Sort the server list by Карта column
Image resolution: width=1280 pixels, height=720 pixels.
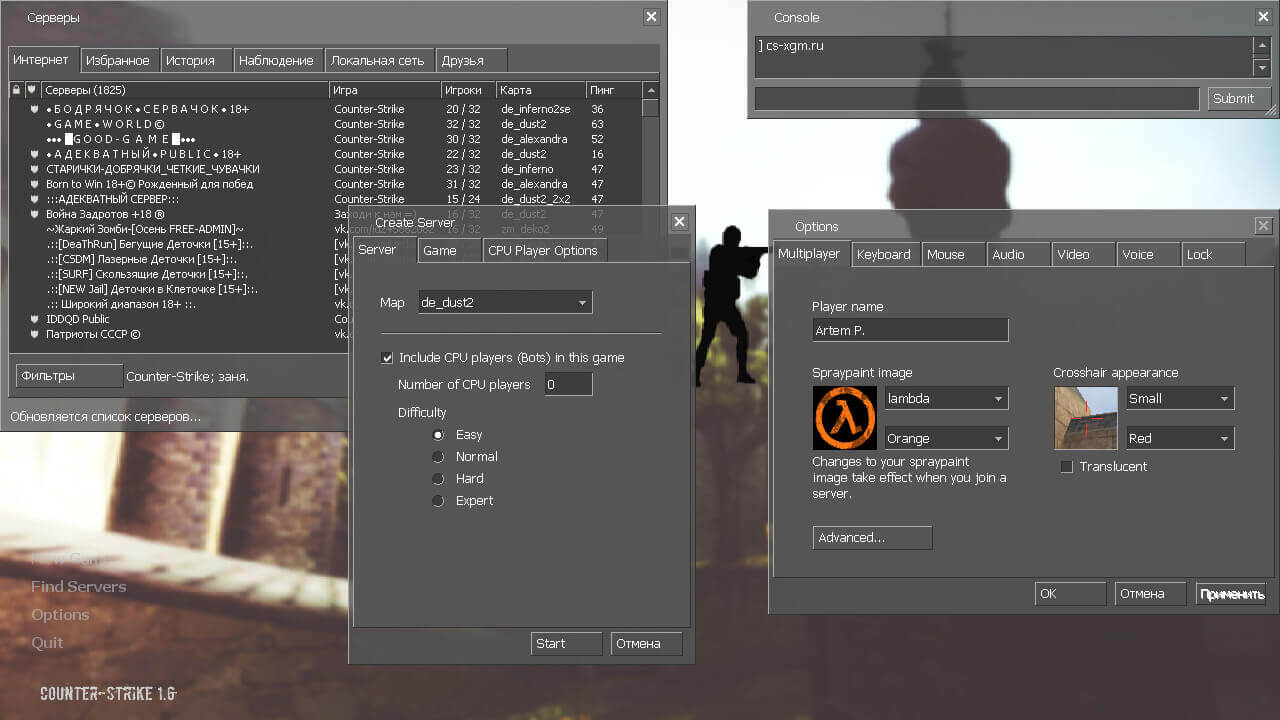tap(541, 90)
